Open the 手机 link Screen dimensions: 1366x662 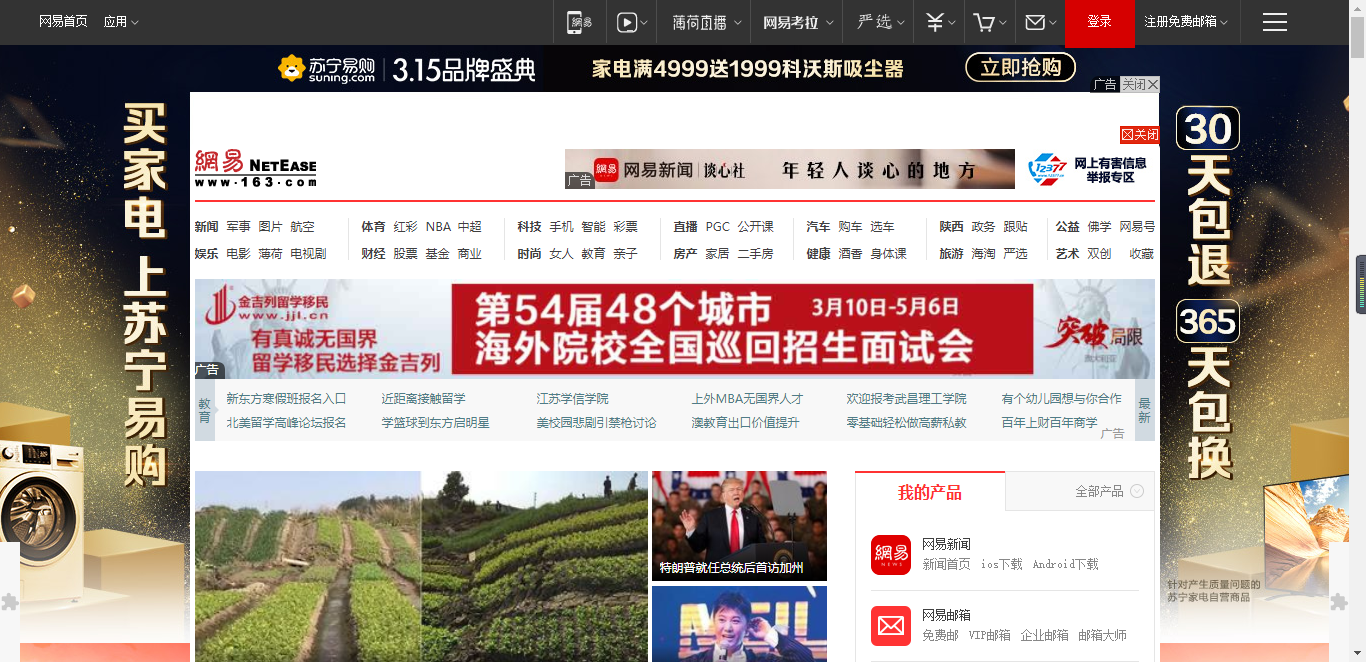[561, 227]
